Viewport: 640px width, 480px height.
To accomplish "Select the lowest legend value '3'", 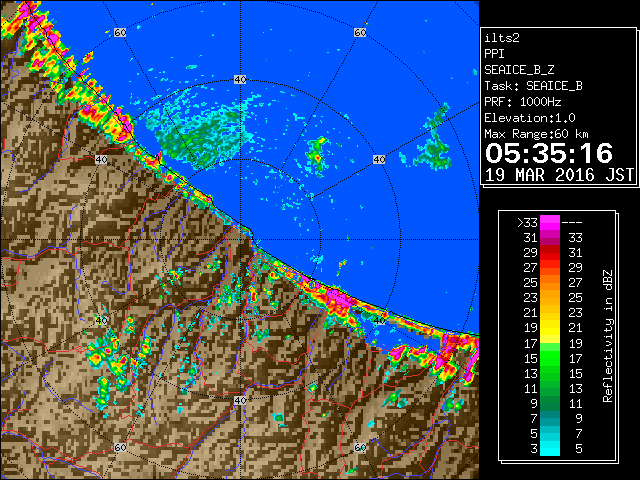I will pos(534,449).
